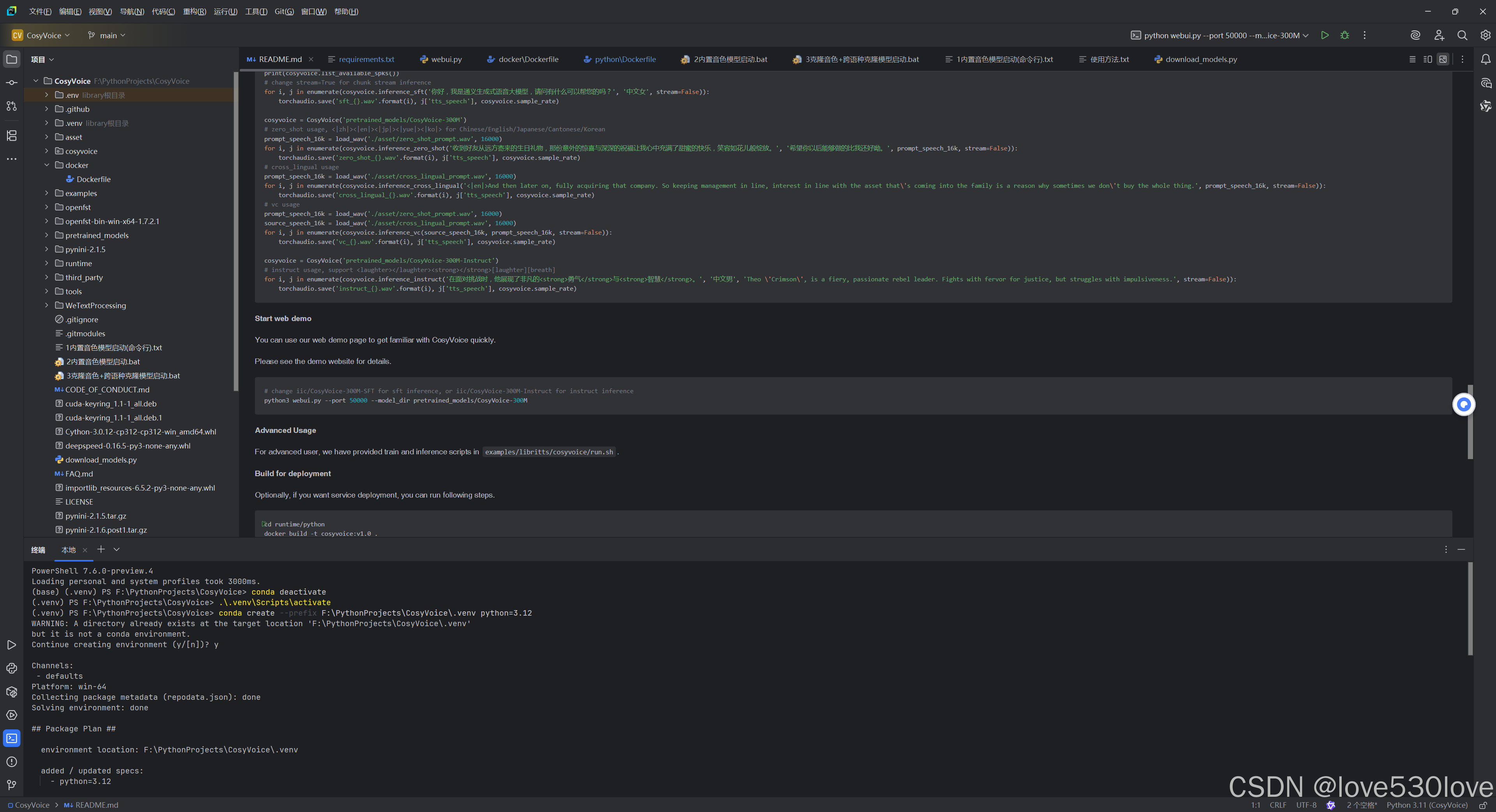Open the Python Packages tool window

[x=12, y=692]
